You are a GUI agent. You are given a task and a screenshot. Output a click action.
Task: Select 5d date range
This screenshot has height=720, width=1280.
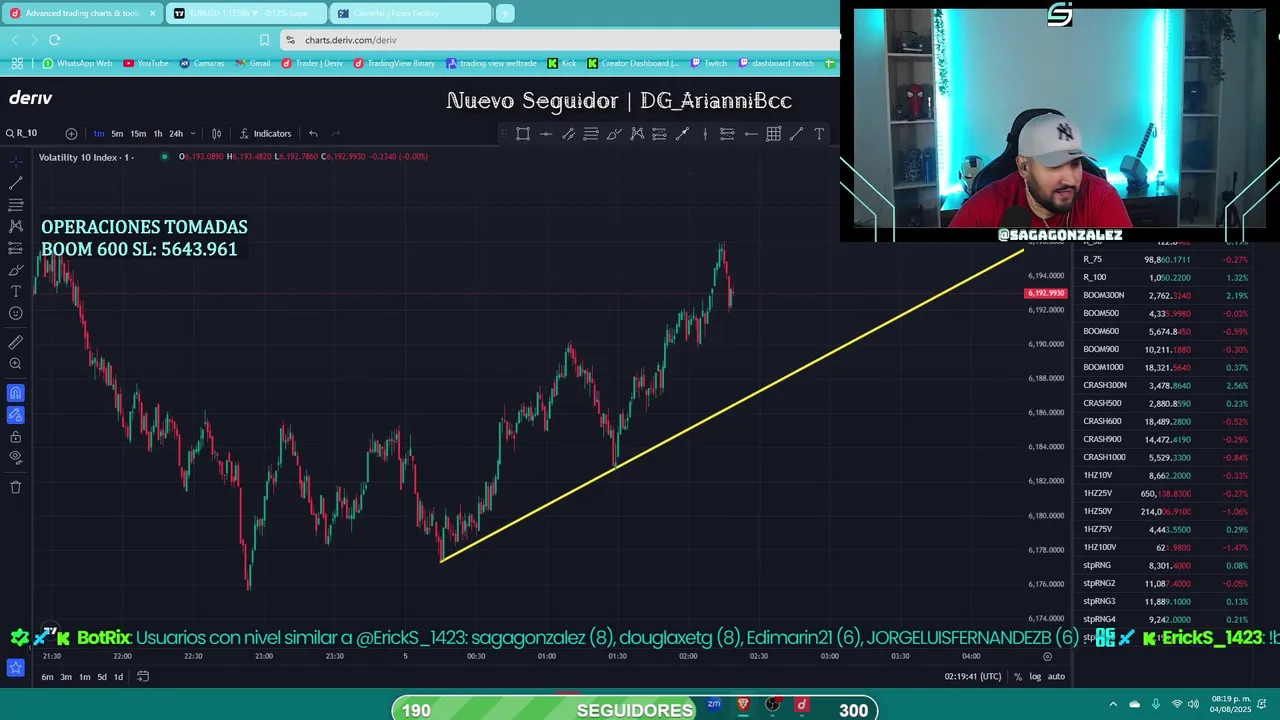pos(102,677)
